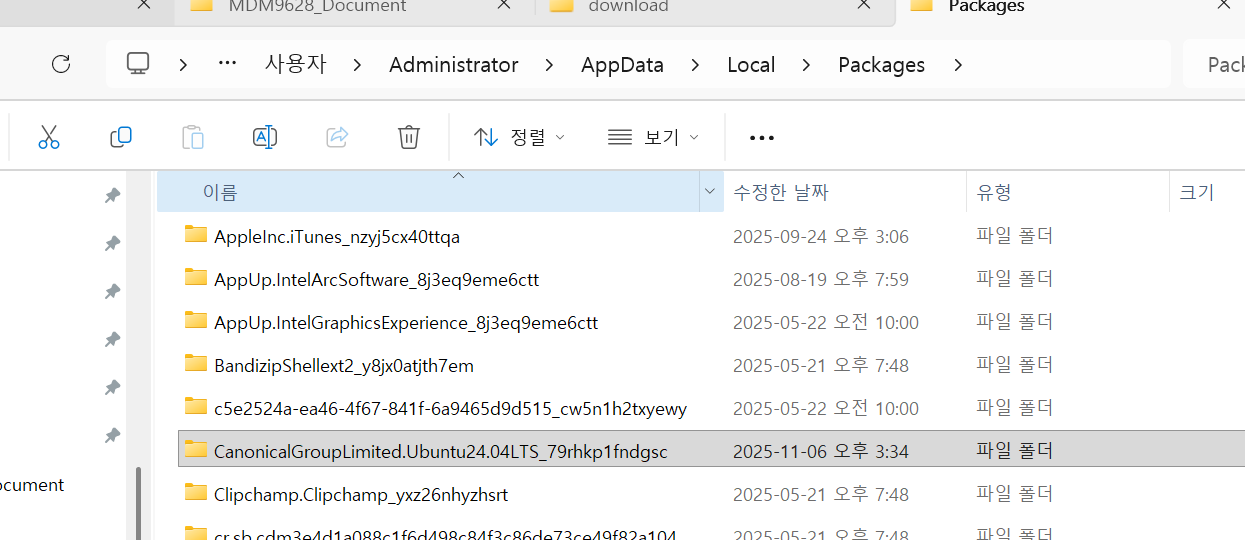The height and width of the screenshot is (540, 1245).
Task: Close the MDM9628_Document tab
Action: pos(504,5)
